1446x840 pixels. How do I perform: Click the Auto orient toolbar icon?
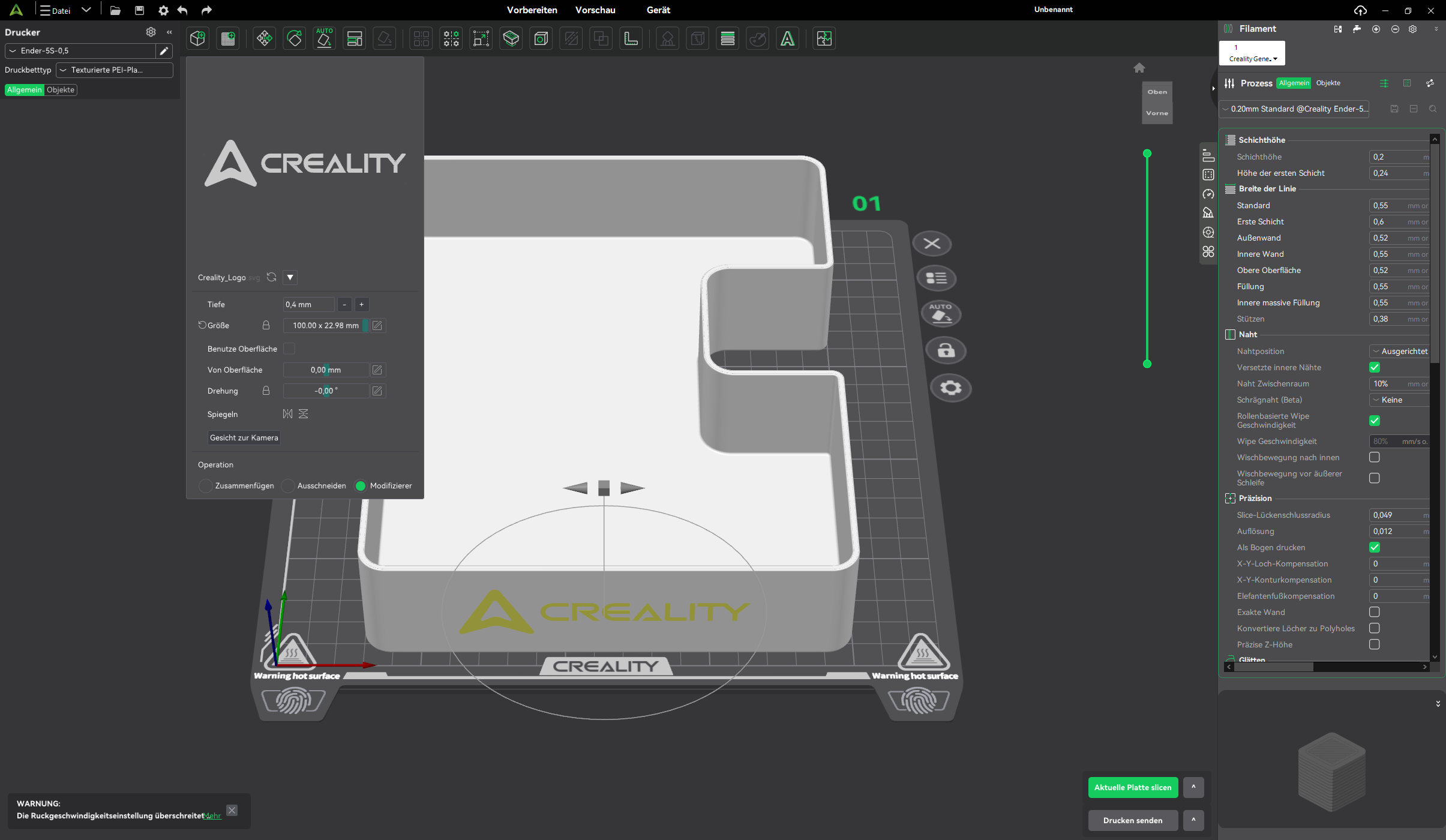[x=324, y=39]
